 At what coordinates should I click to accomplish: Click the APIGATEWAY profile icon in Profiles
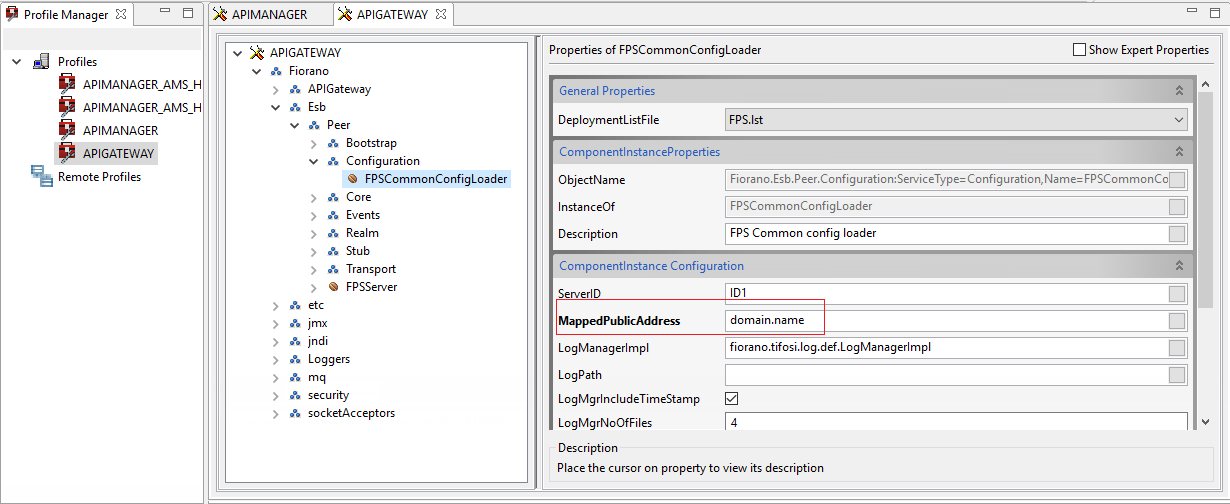coord(67,152)
